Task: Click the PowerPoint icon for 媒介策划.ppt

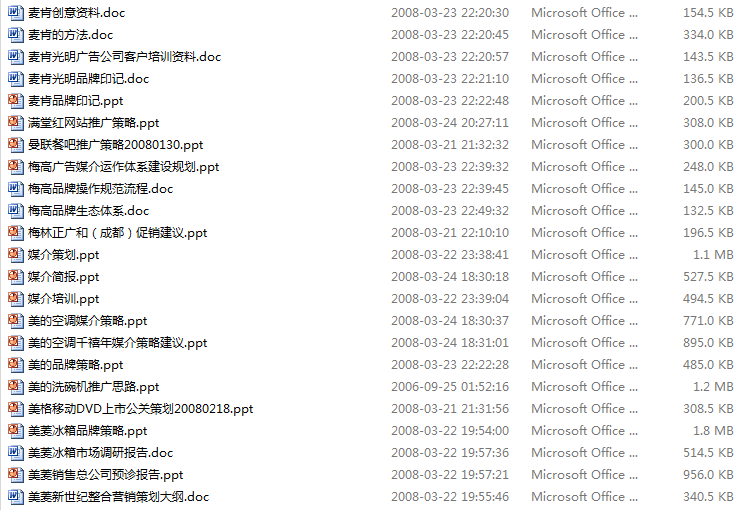Action: pos(15,255)
